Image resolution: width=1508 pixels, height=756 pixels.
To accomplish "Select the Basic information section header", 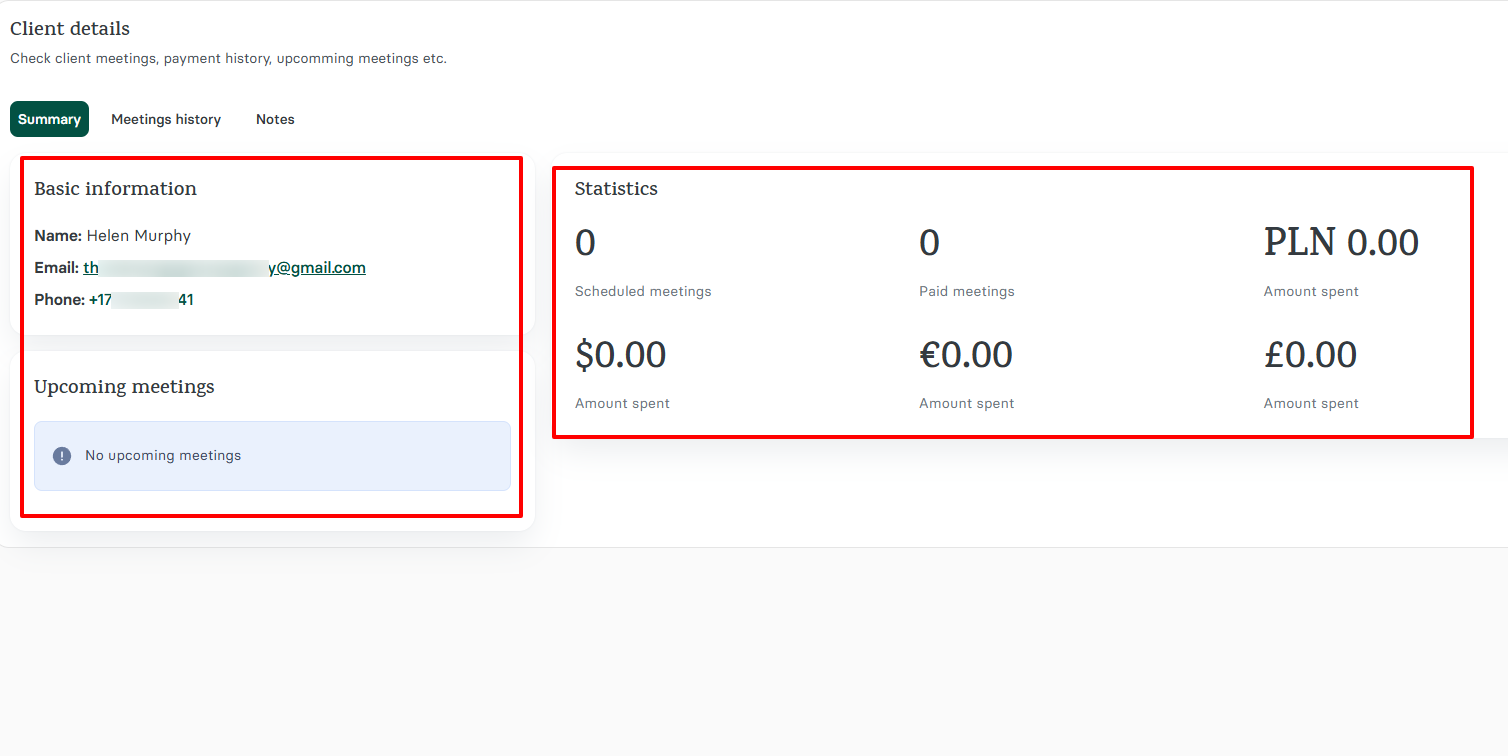I will pos(115,188).
